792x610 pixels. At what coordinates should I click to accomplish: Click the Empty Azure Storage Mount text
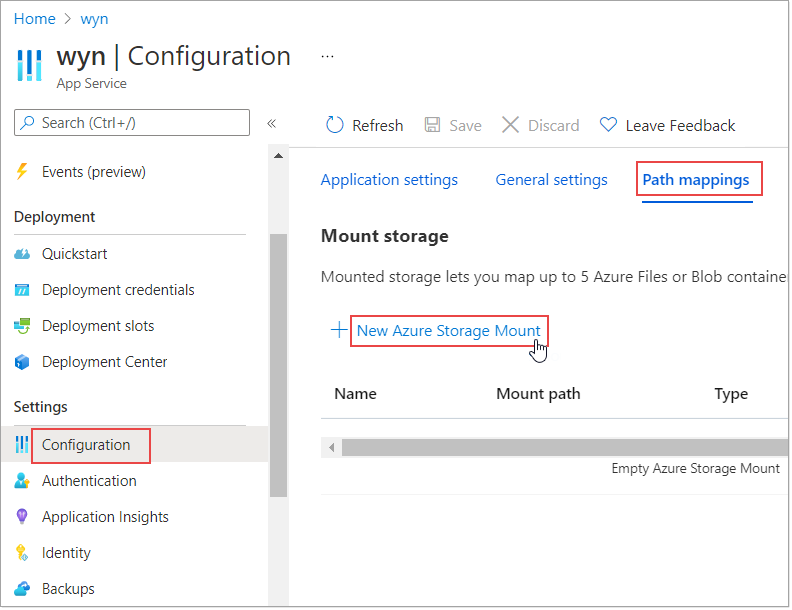pyautogui.click(x=695, y=469)
